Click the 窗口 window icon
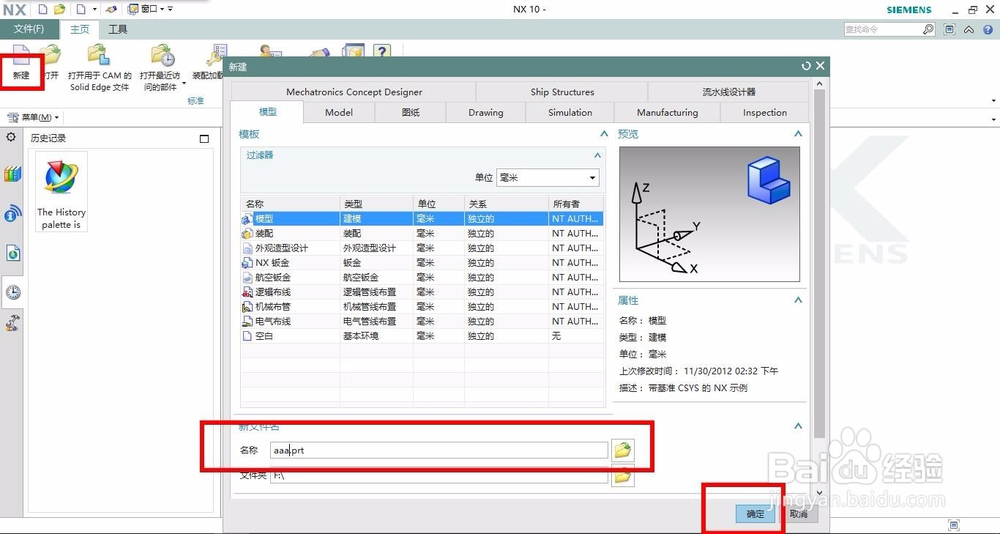This screenshot has width=1000, height=534. pos(133,9)
